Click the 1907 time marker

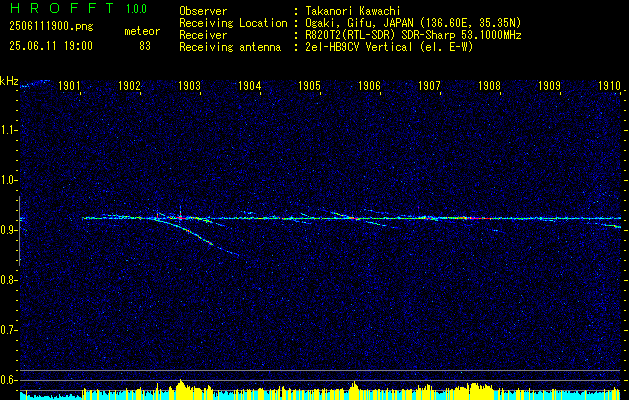(429, 85)
